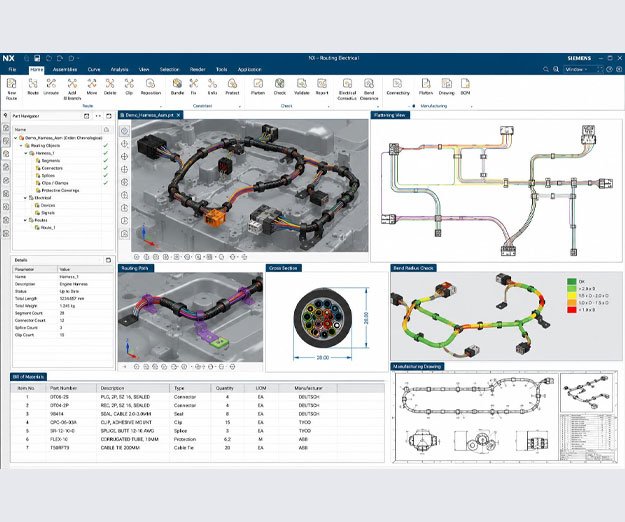Toggle the check mark for Connectors
Screen dimensions: 625x522
pos(106,168)
